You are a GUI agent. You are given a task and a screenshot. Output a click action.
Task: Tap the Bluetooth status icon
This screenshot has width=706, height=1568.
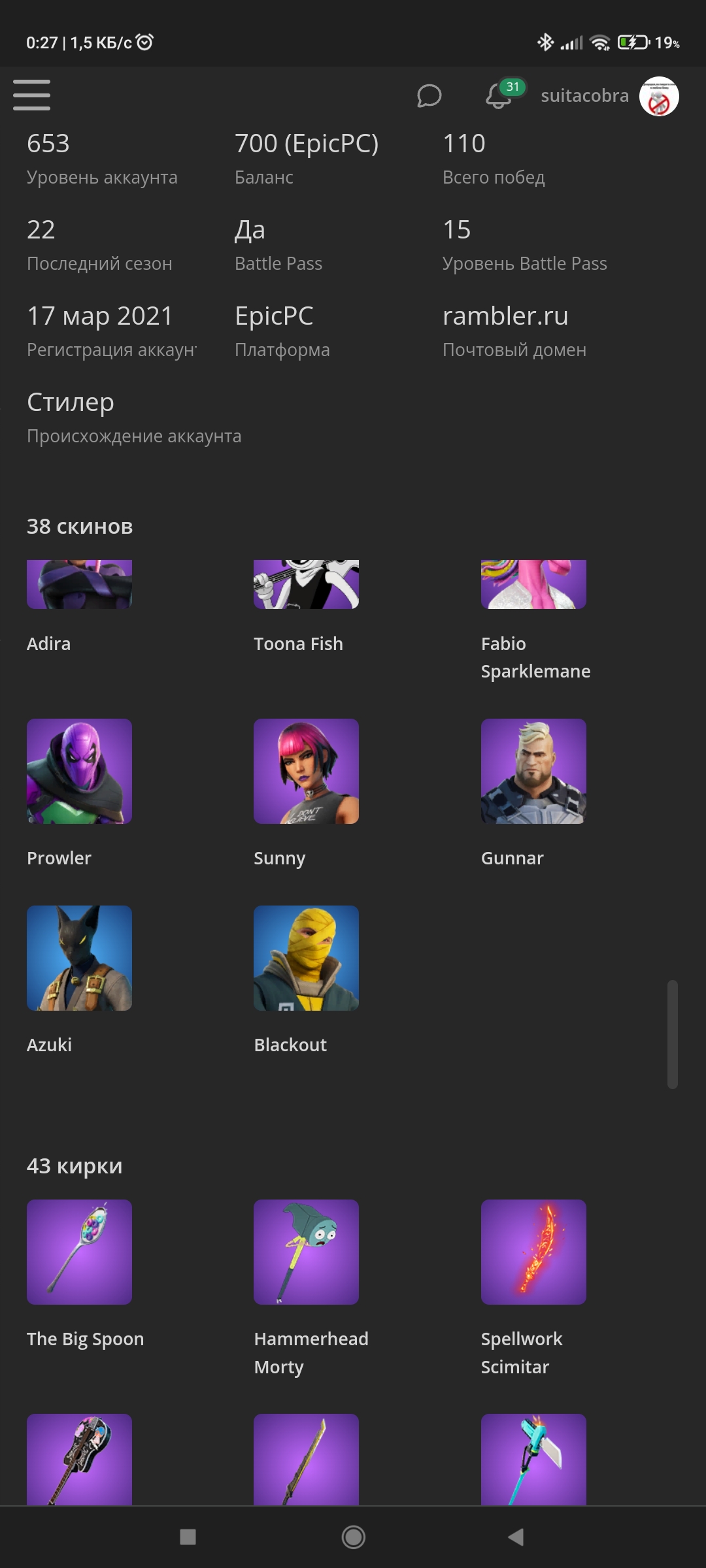(545, 42)
